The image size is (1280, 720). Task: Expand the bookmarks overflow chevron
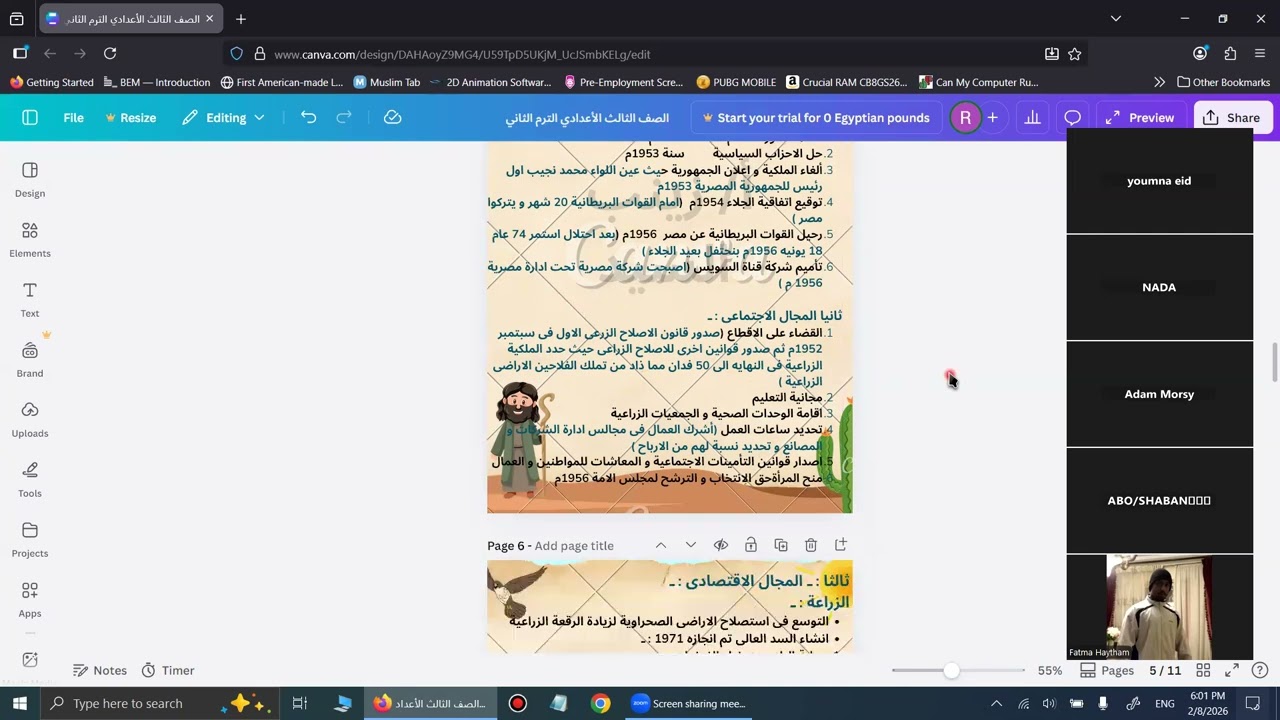[x=1159, y=82]
